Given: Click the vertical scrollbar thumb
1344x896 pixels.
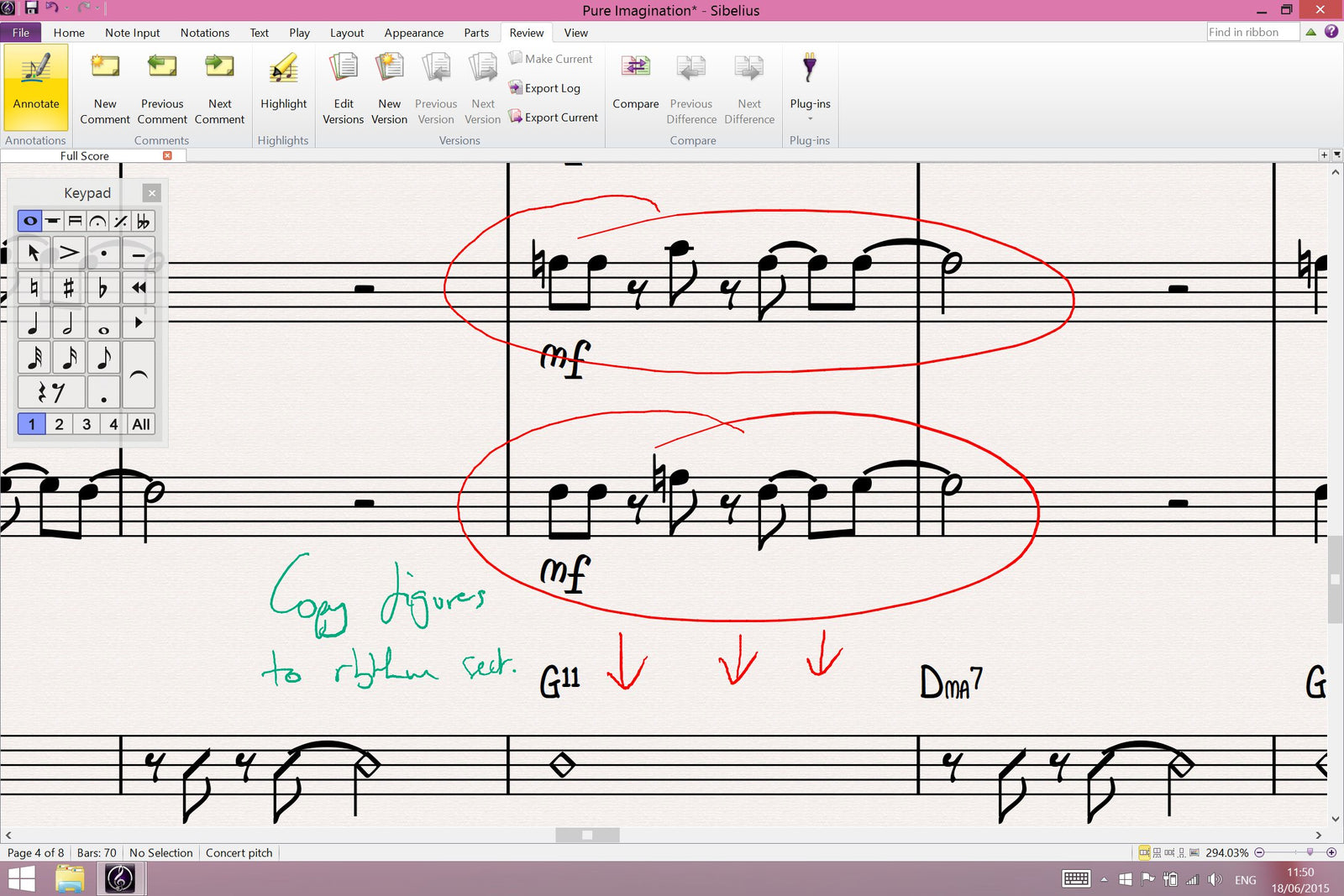Looking at the screenshot, I should (1335, 579).
